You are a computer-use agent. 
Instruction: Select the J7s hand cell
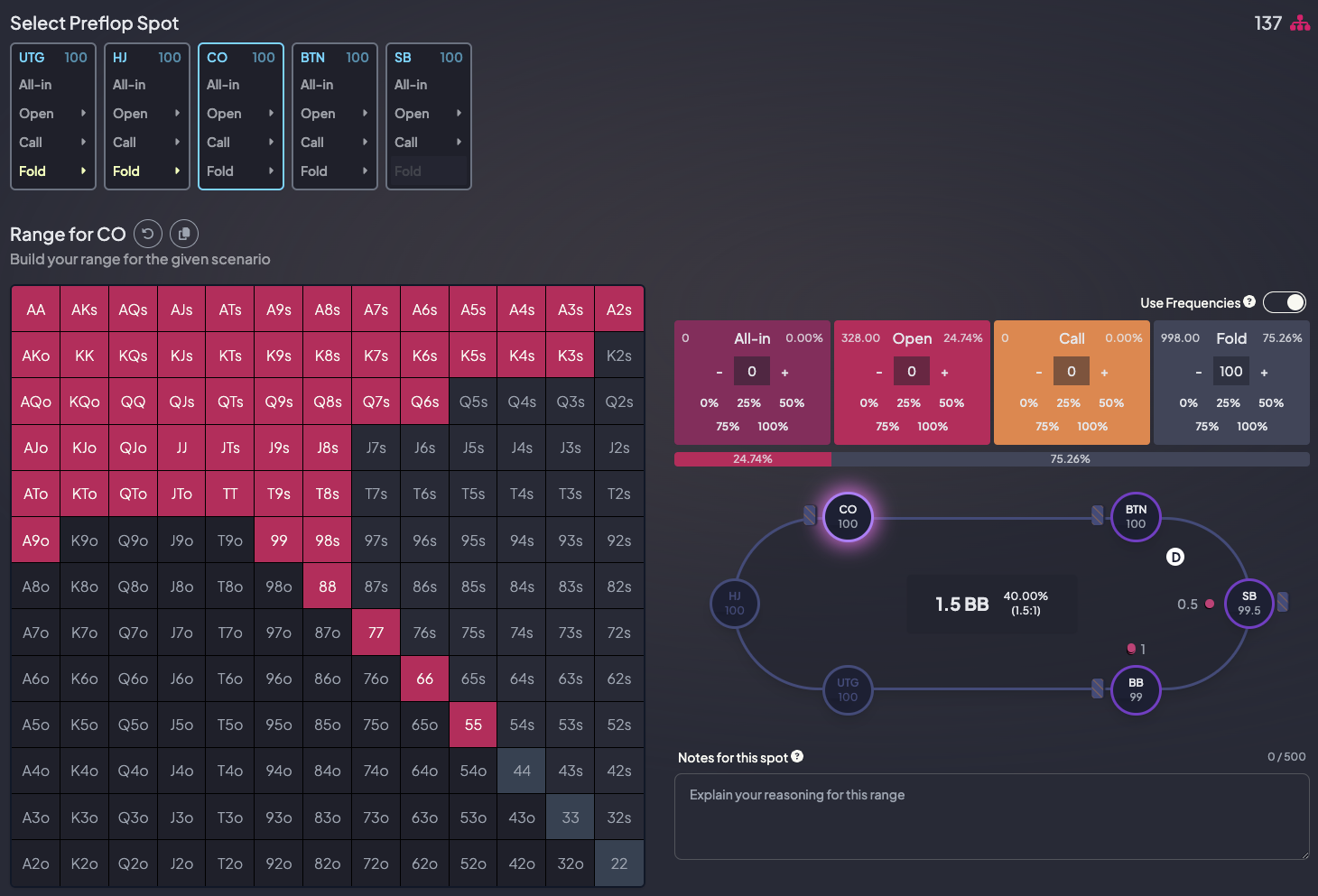point(376,448)
